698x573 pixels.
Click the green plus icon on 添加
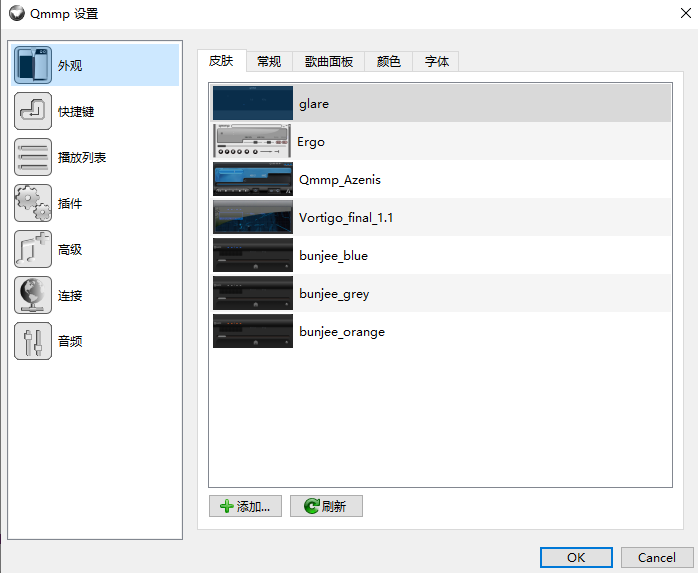click(227, 506)
